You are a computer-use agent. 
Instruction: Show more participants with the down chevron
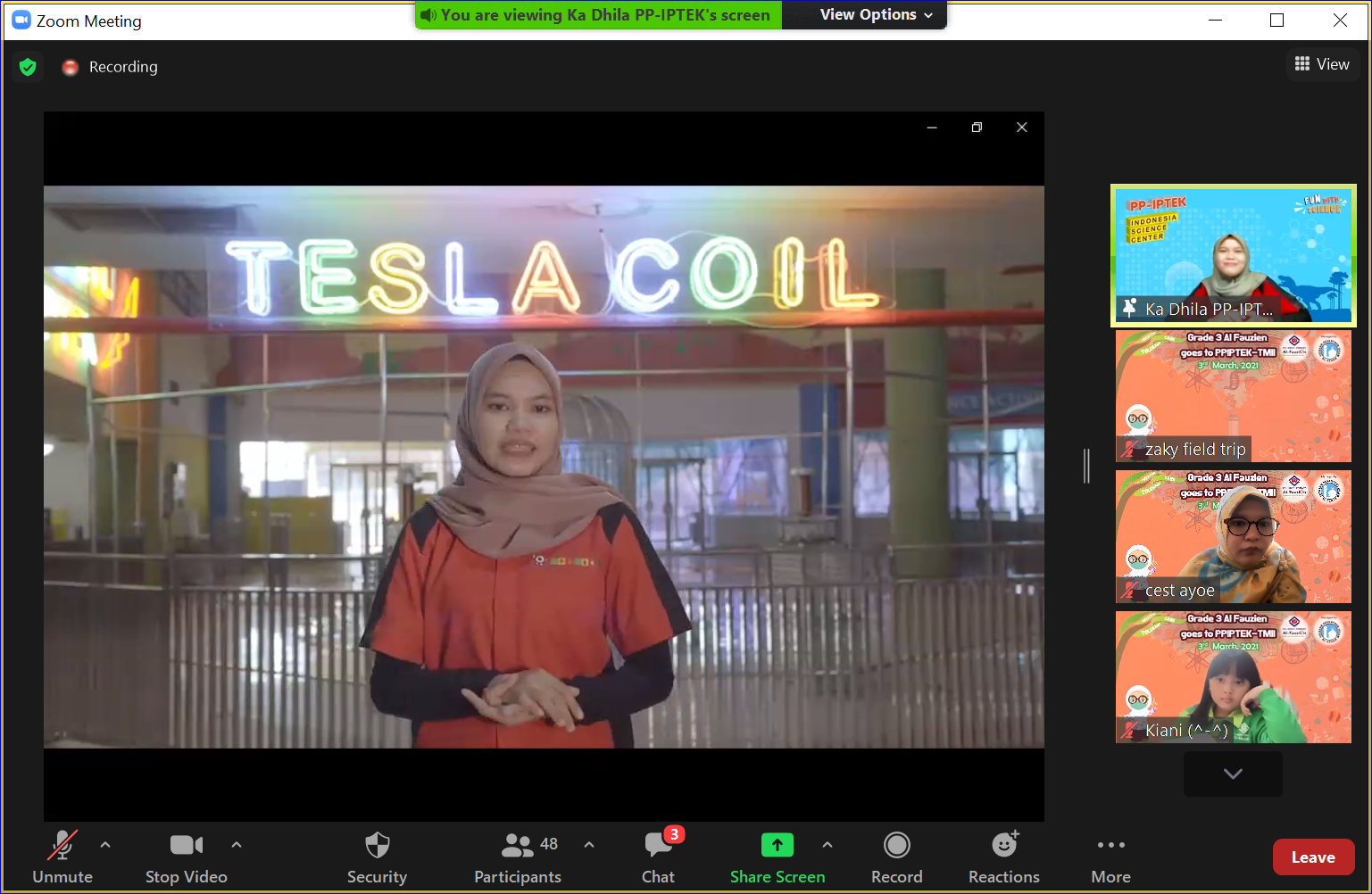pos(1233,774)
